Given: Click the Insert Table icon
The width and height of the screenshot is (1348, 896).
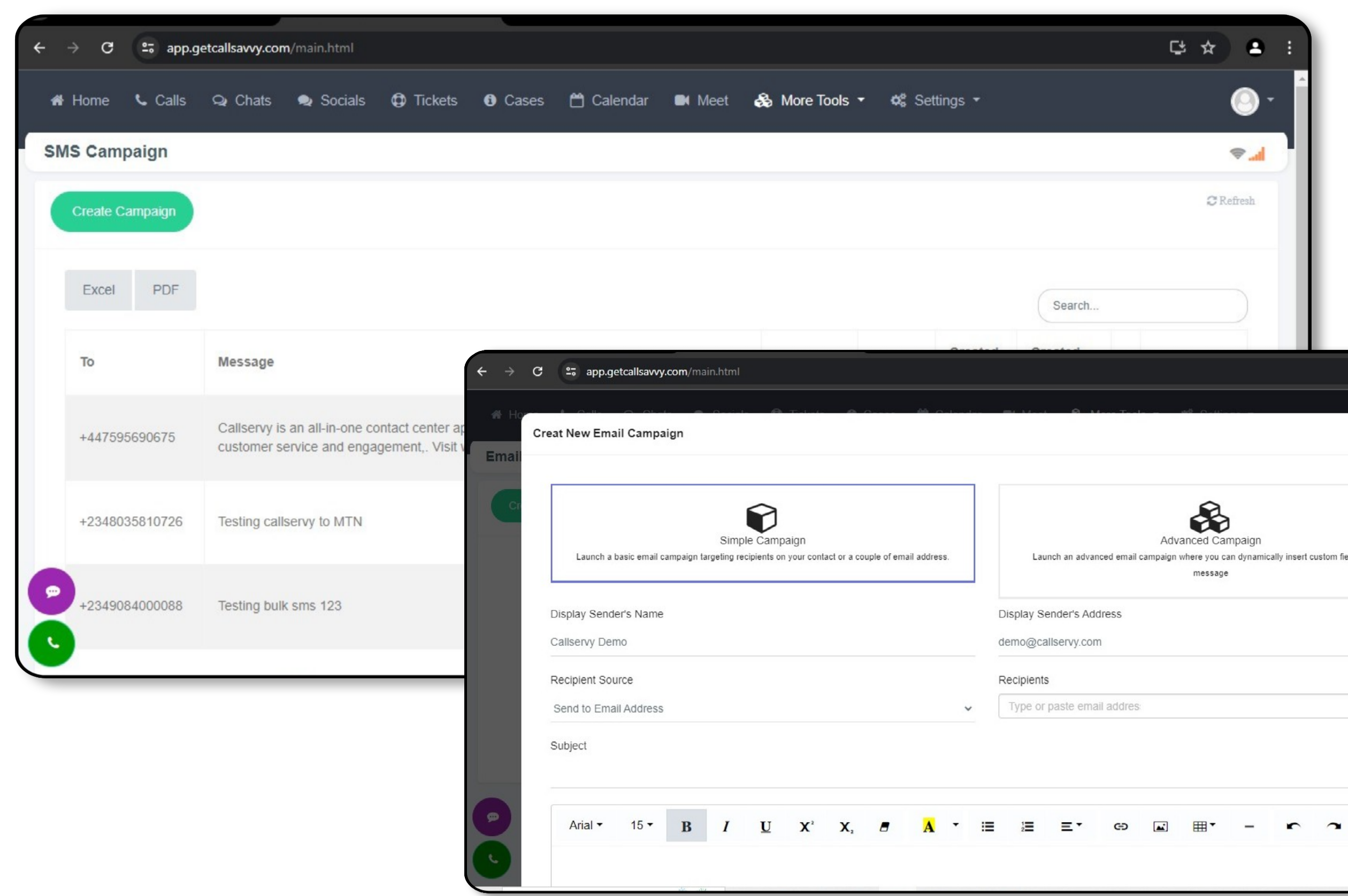Looking at the screenshot, I should click(1200, 825).
